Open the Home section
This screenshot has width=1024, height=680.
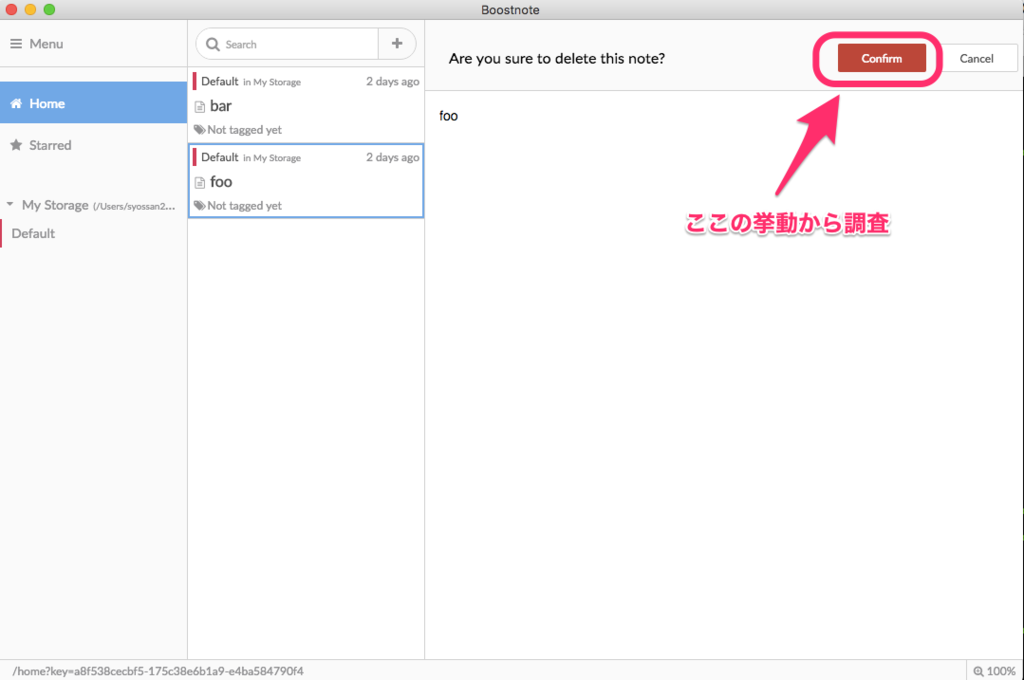pyautogui.click(x=93, y=103)
